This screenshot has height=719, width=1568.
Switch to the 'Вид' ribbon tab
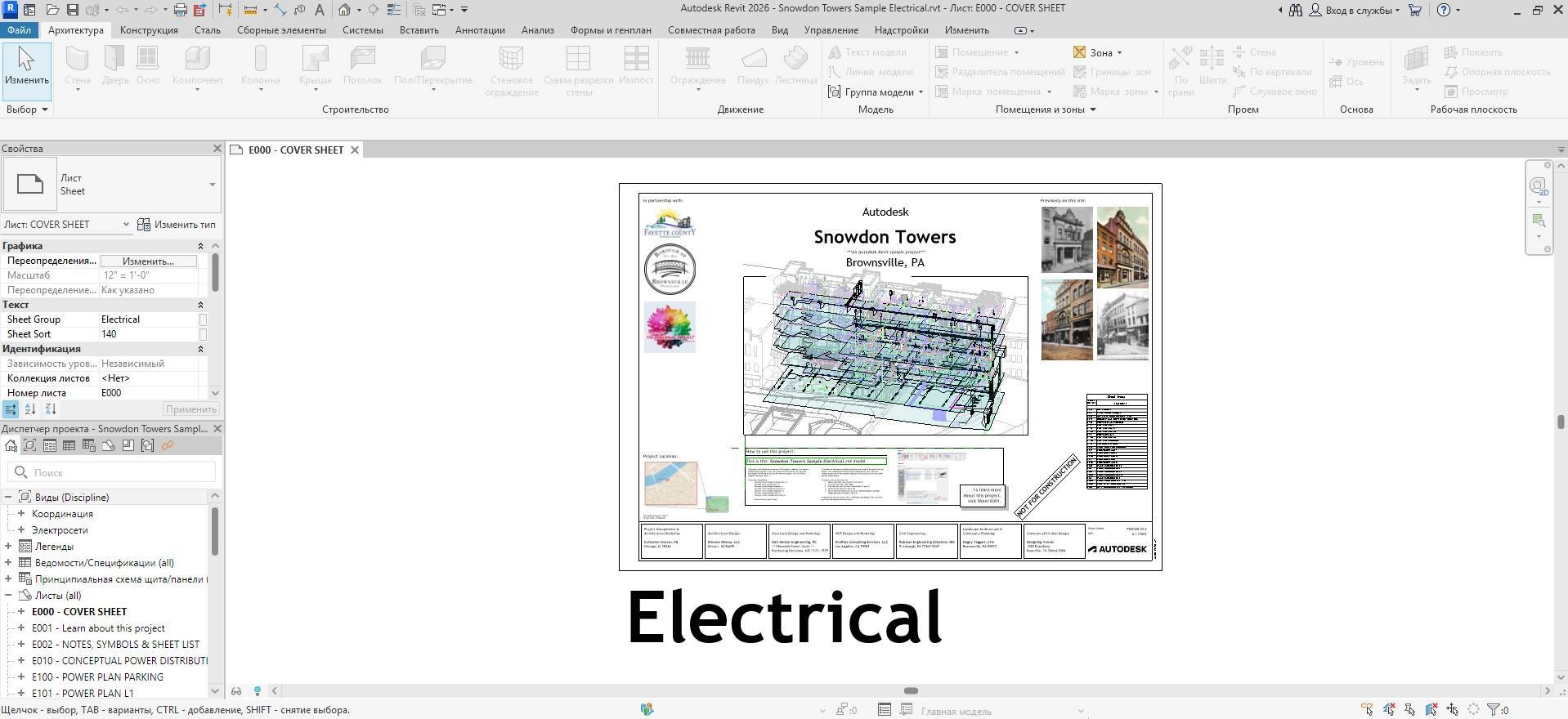coord(780,30)
